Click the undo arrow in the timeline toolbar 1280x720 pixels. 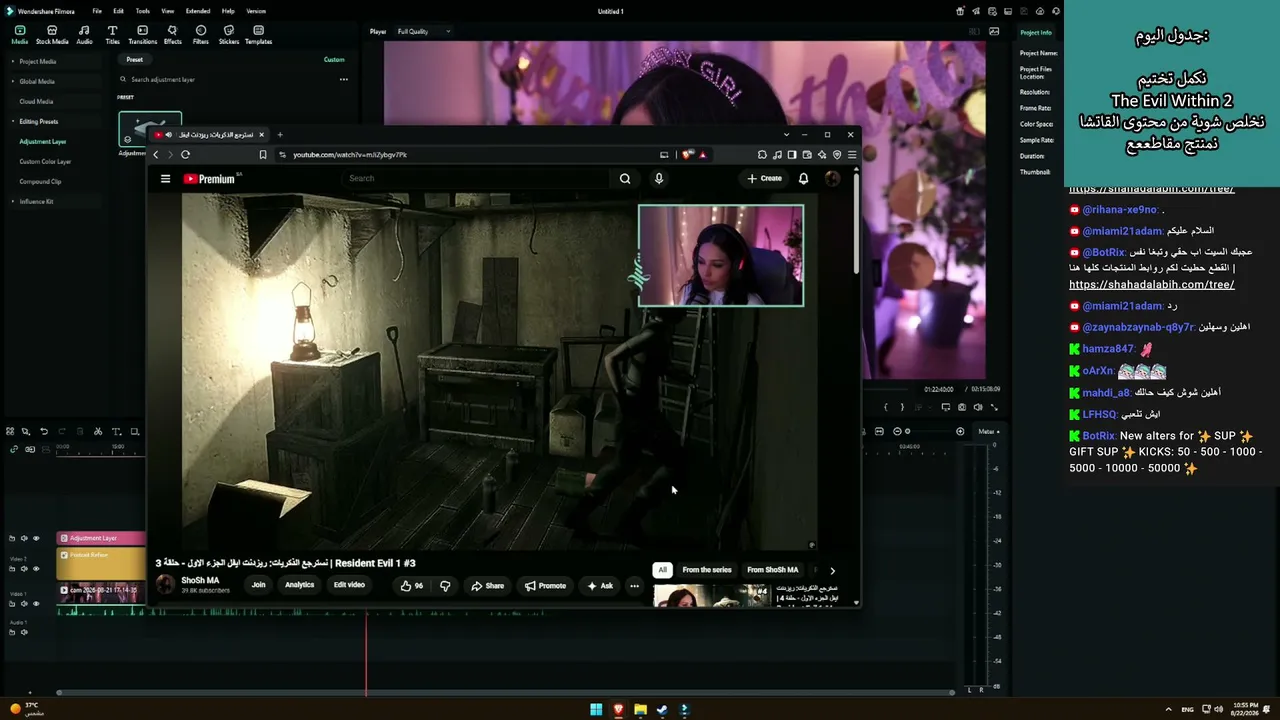[44, 432]
